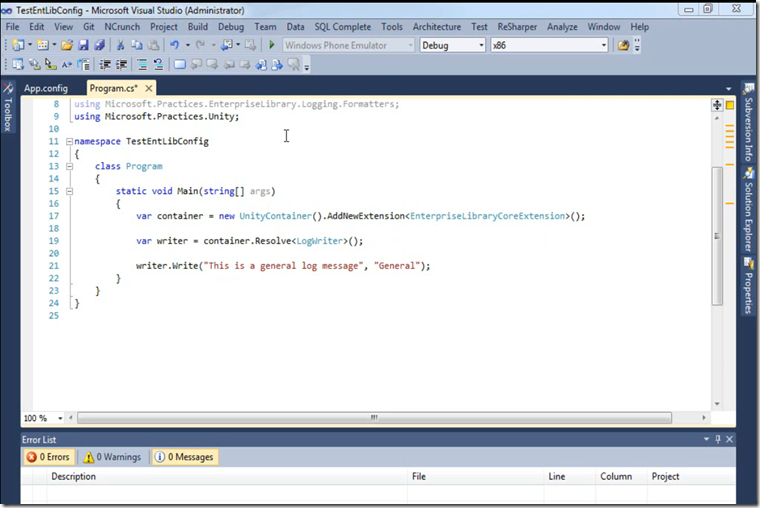Open the ReSharper menu

(517, 27)
